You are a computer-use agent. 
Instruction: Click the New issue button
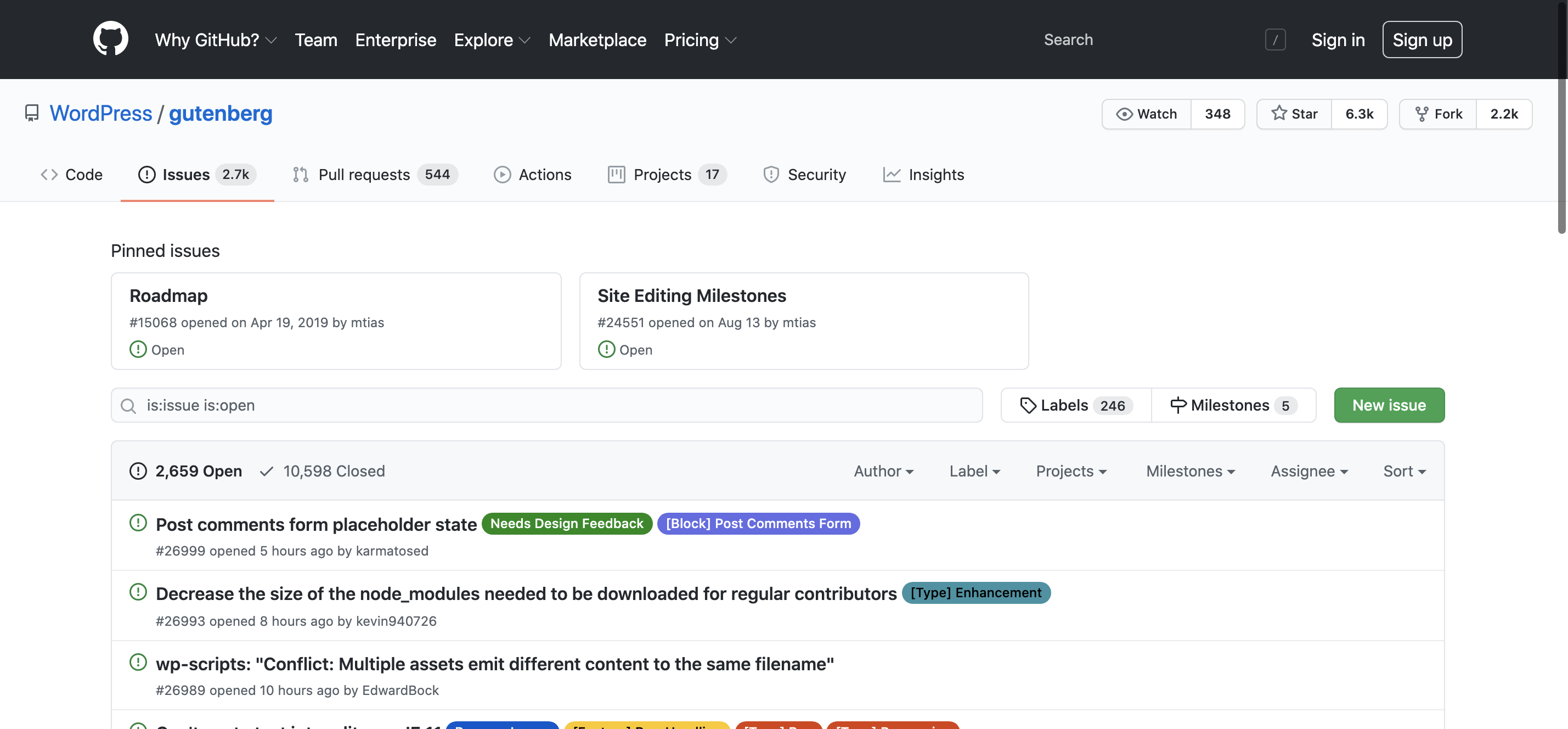[1389, 405]
